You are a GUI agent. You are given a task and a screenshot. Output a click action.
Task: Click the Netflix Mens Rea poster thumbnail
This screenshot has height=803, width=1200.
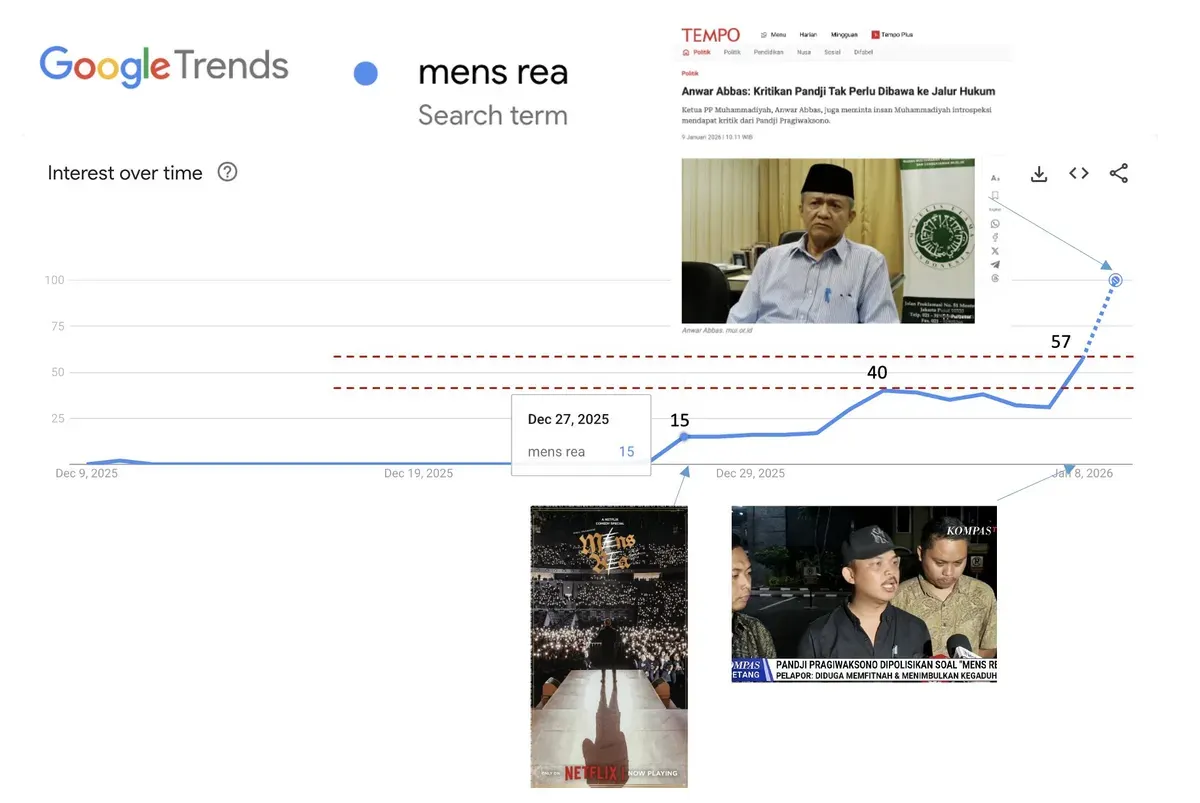[x=609, y=646]
